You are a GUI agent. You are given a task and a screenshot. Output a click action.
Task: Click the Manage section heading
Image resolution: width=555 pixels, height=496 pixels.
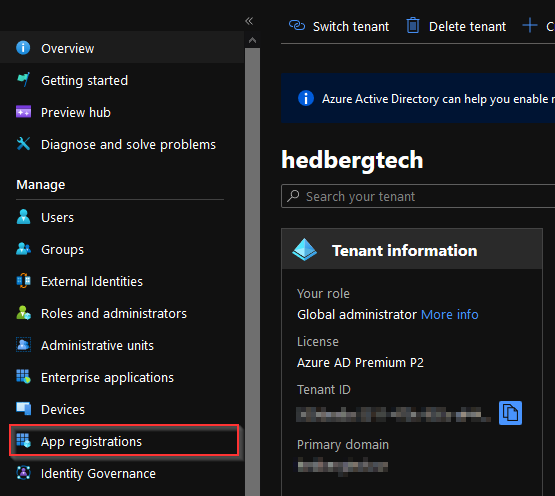tap(41, 184)
